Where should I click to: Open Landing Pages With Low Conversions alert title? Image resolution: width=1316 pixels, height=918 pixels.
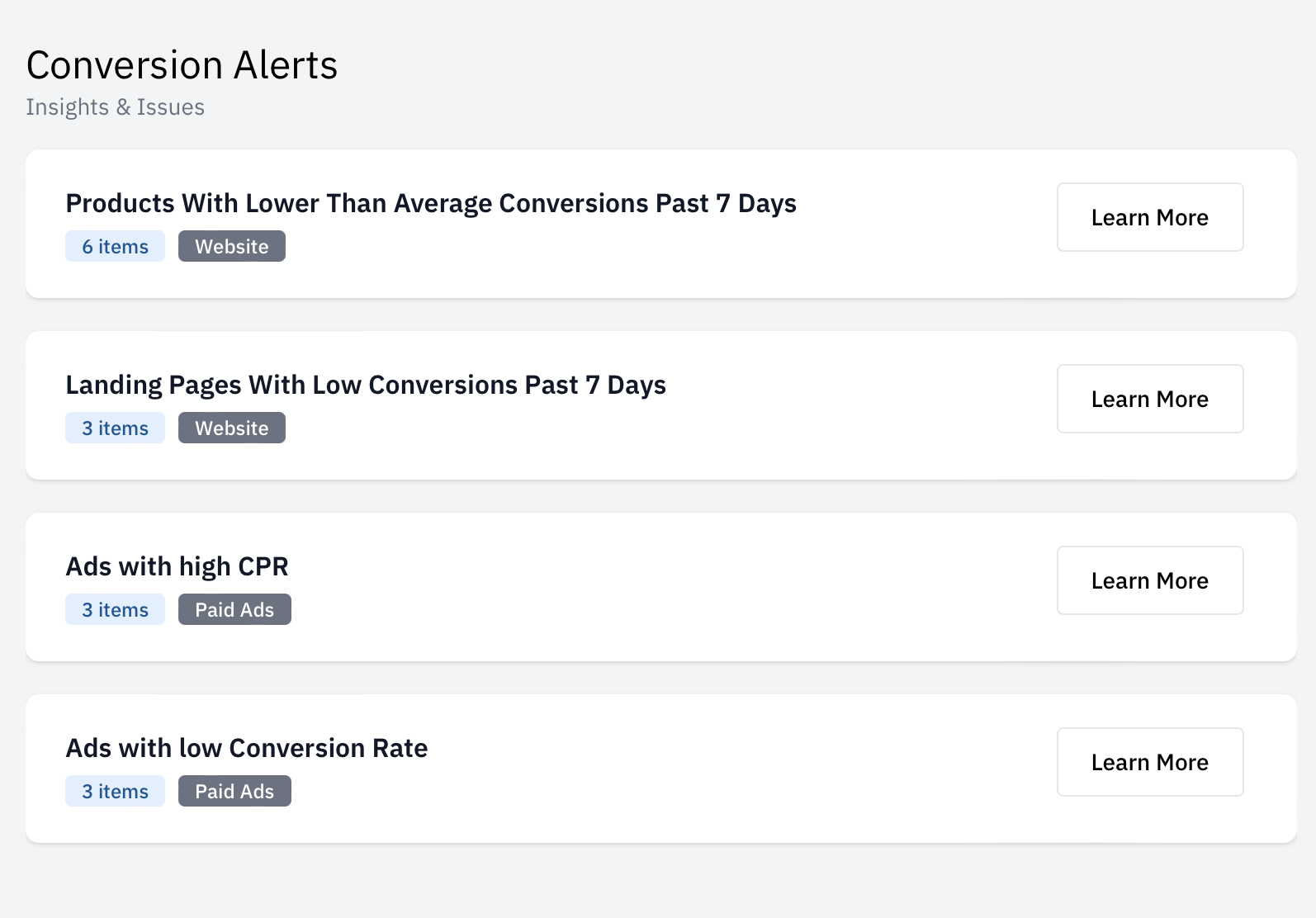point(366,385)
